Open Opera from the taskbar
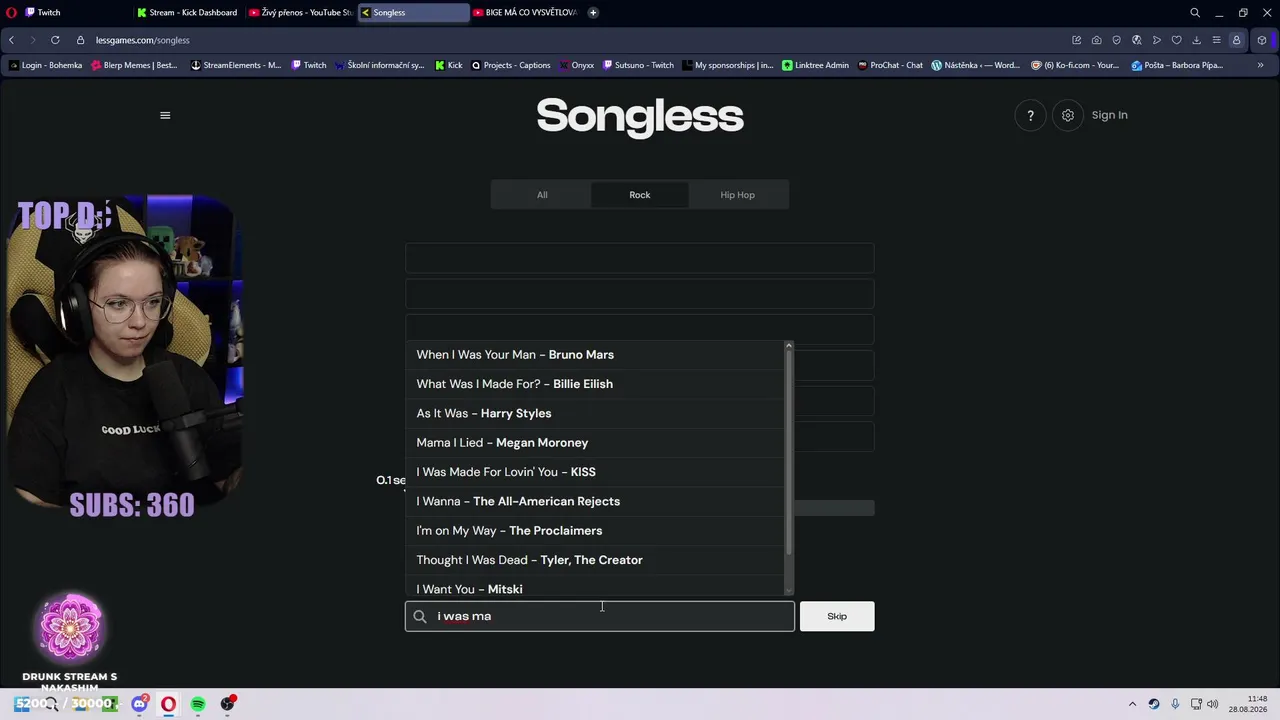Viewport: 1280px width, 720px height. pos(168,704)
